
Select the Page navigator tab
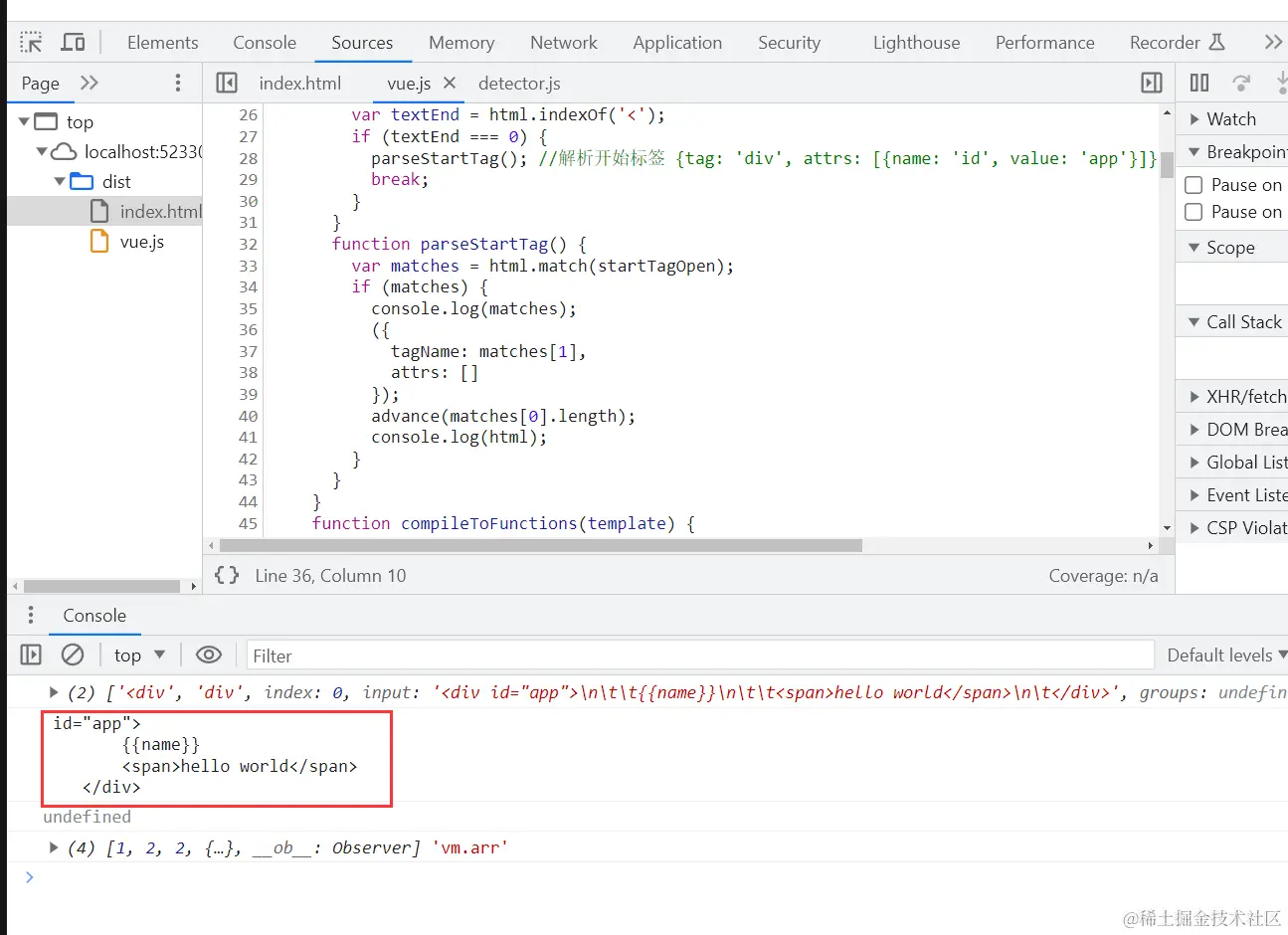[41, 84]
